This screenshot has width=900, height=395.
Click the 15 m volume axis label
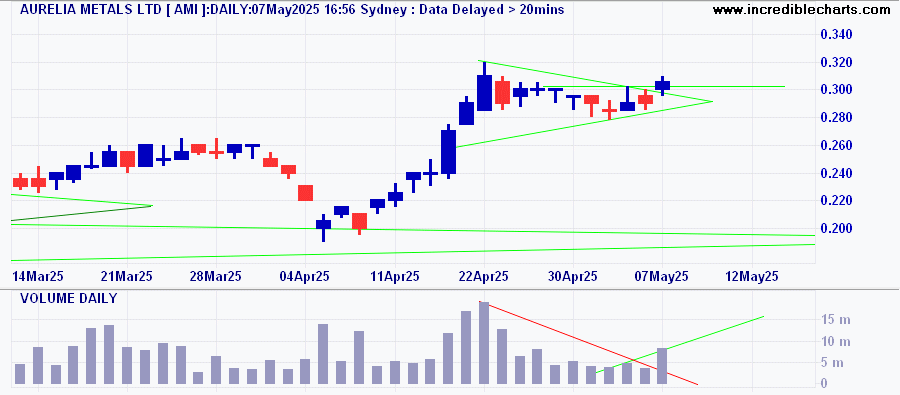pyautogui.click(x=837, y=320)
